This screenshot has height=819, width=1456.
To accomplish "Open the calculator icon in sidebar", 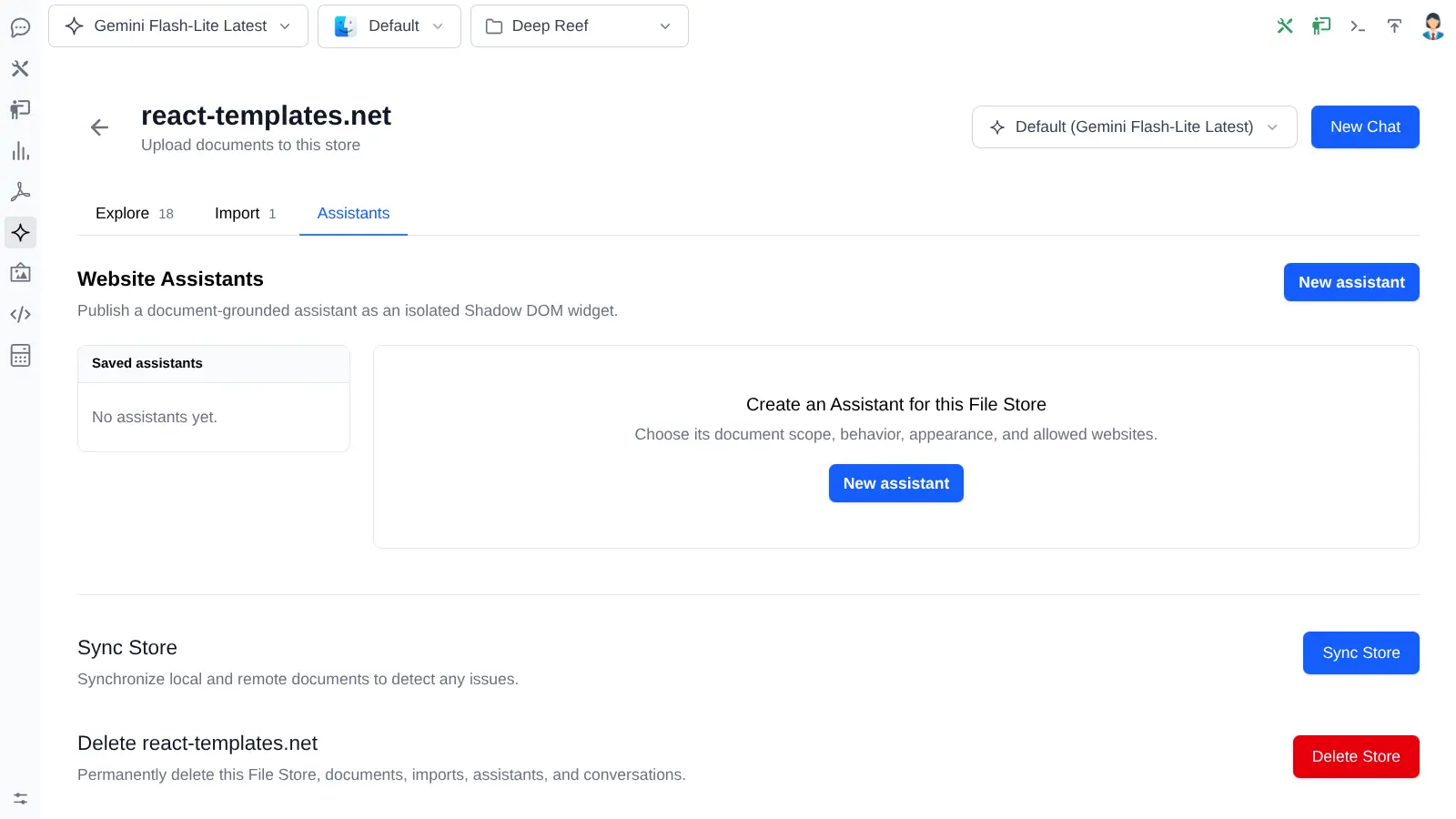I will click(x=20, y=355).
